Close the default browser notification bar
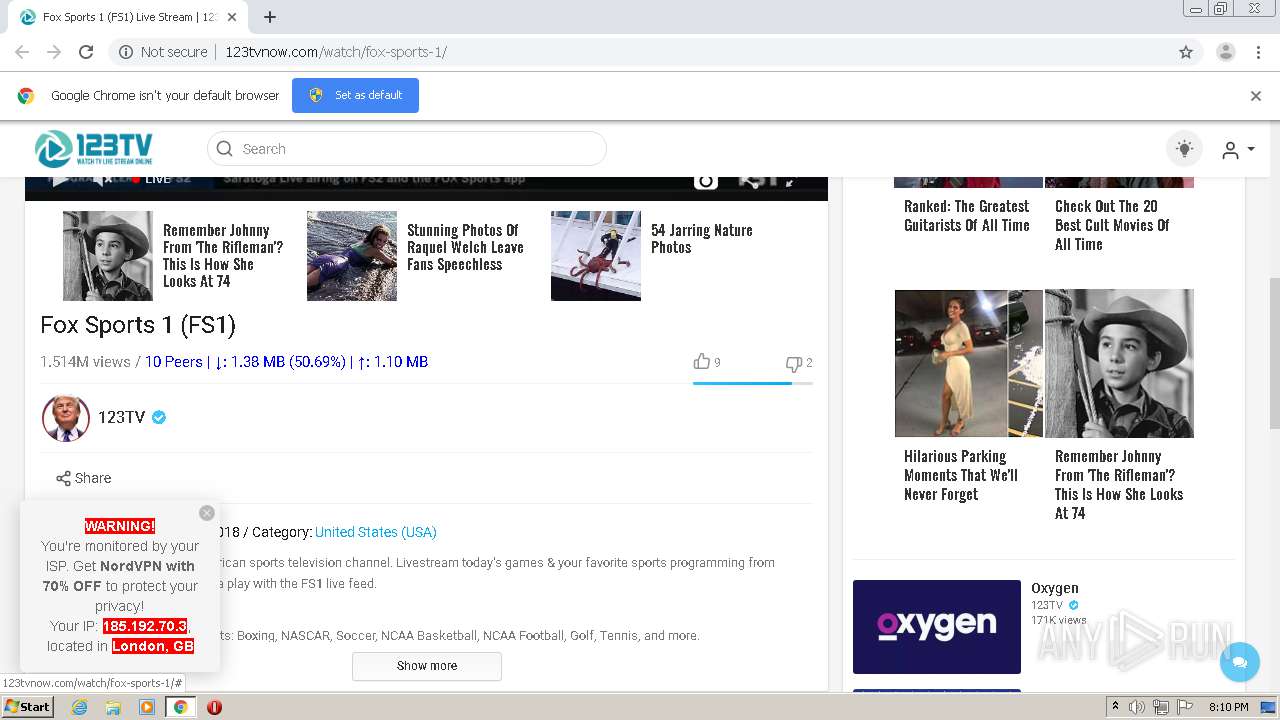The height and width of the screenshot is (720, 1280). [1255, 96]
